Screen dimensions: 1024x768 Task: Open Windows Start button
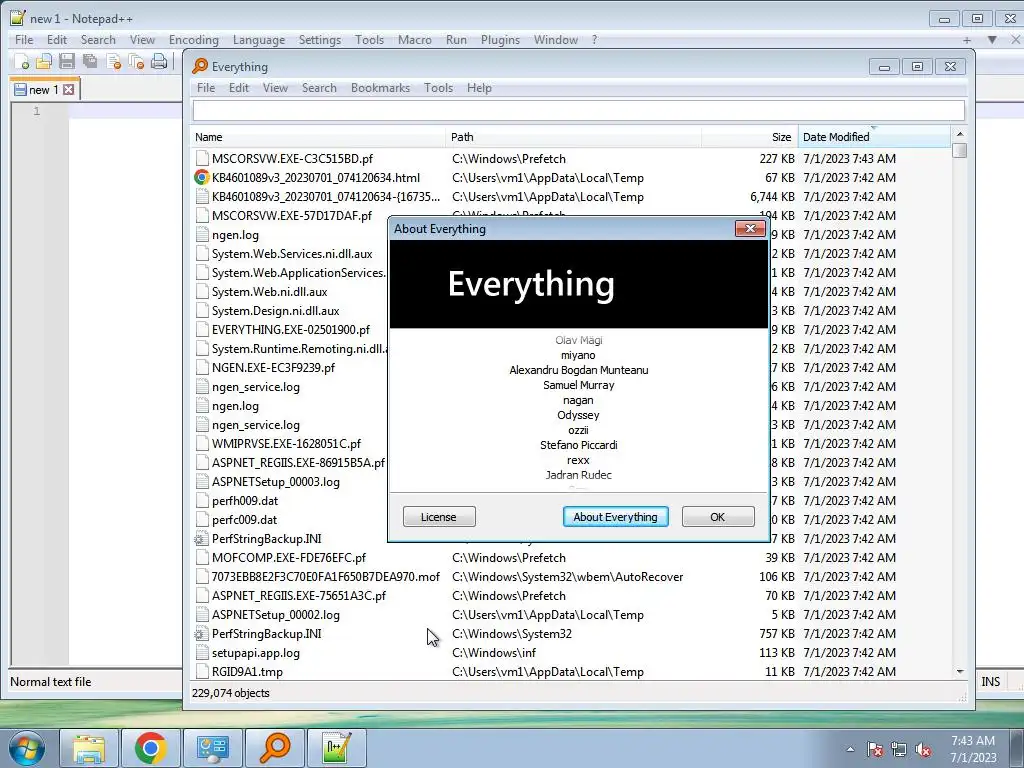[27, 748]
